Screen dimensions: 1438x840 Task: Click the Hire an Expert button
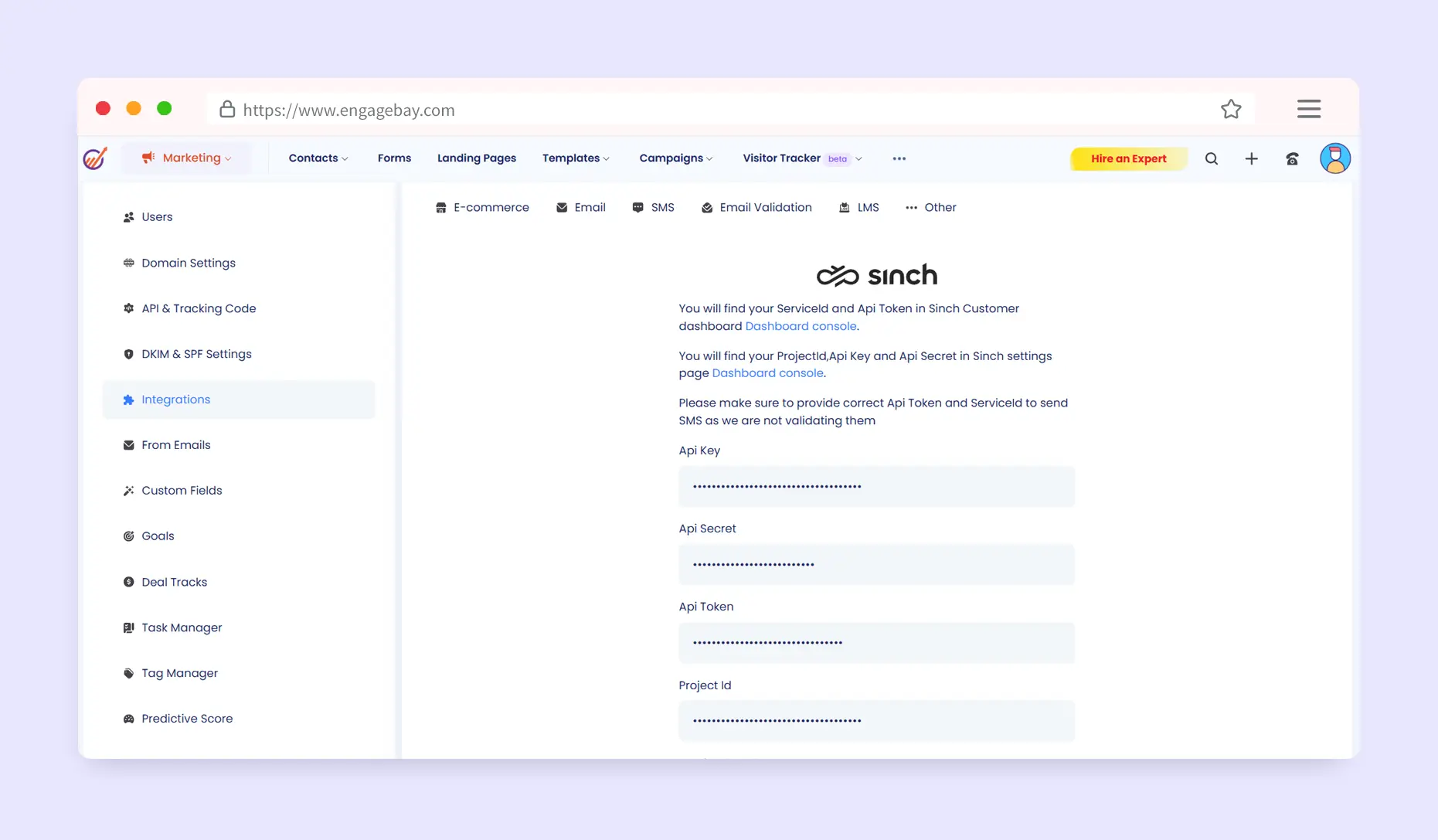[x=1128, y=158]
